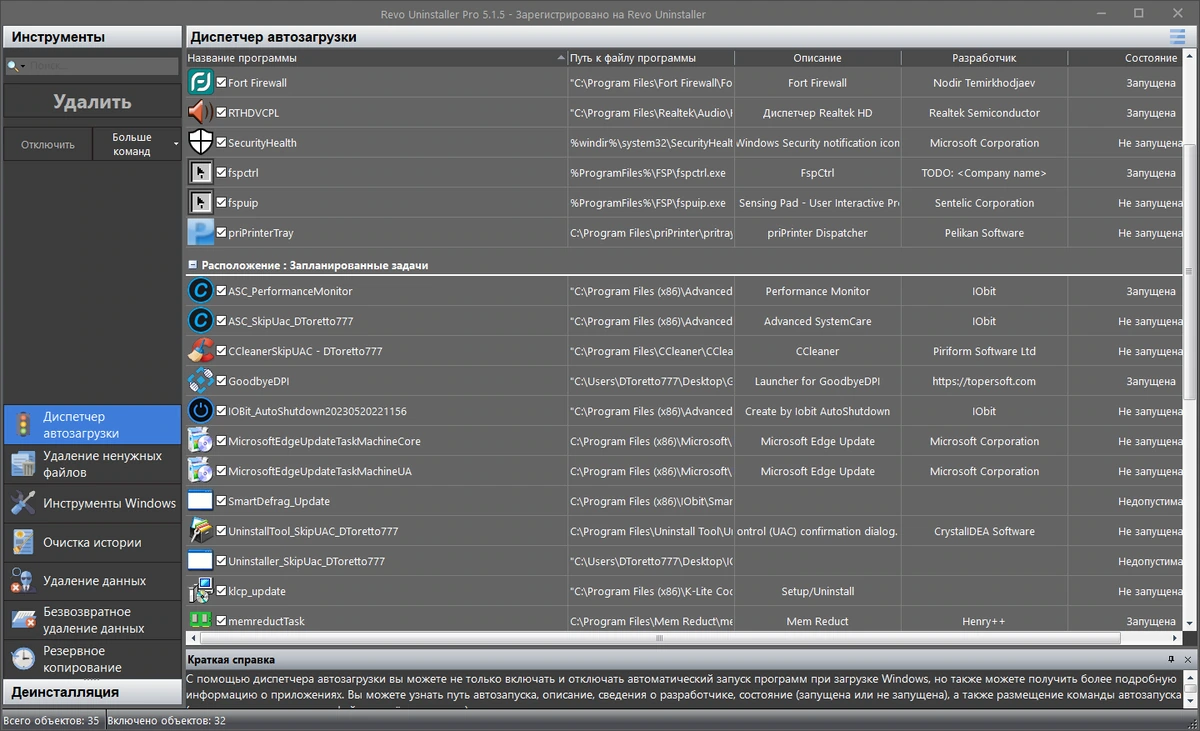
Task: Uncheck the RTHDVCPL checkbox
Action: (221, 113)
